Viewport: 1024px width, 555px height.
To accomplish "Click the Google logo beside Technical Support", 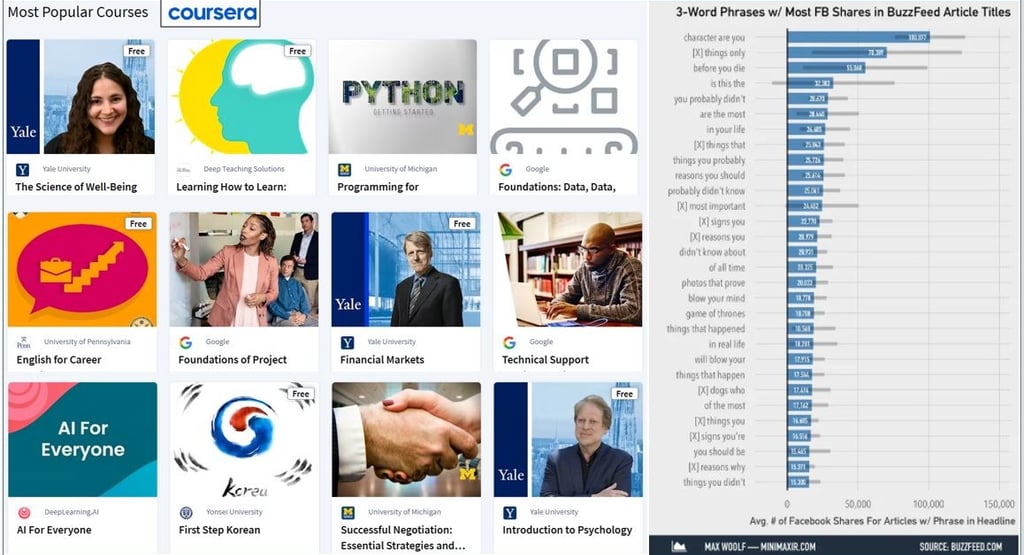I will pyautogui.click(x=509, y=342).
